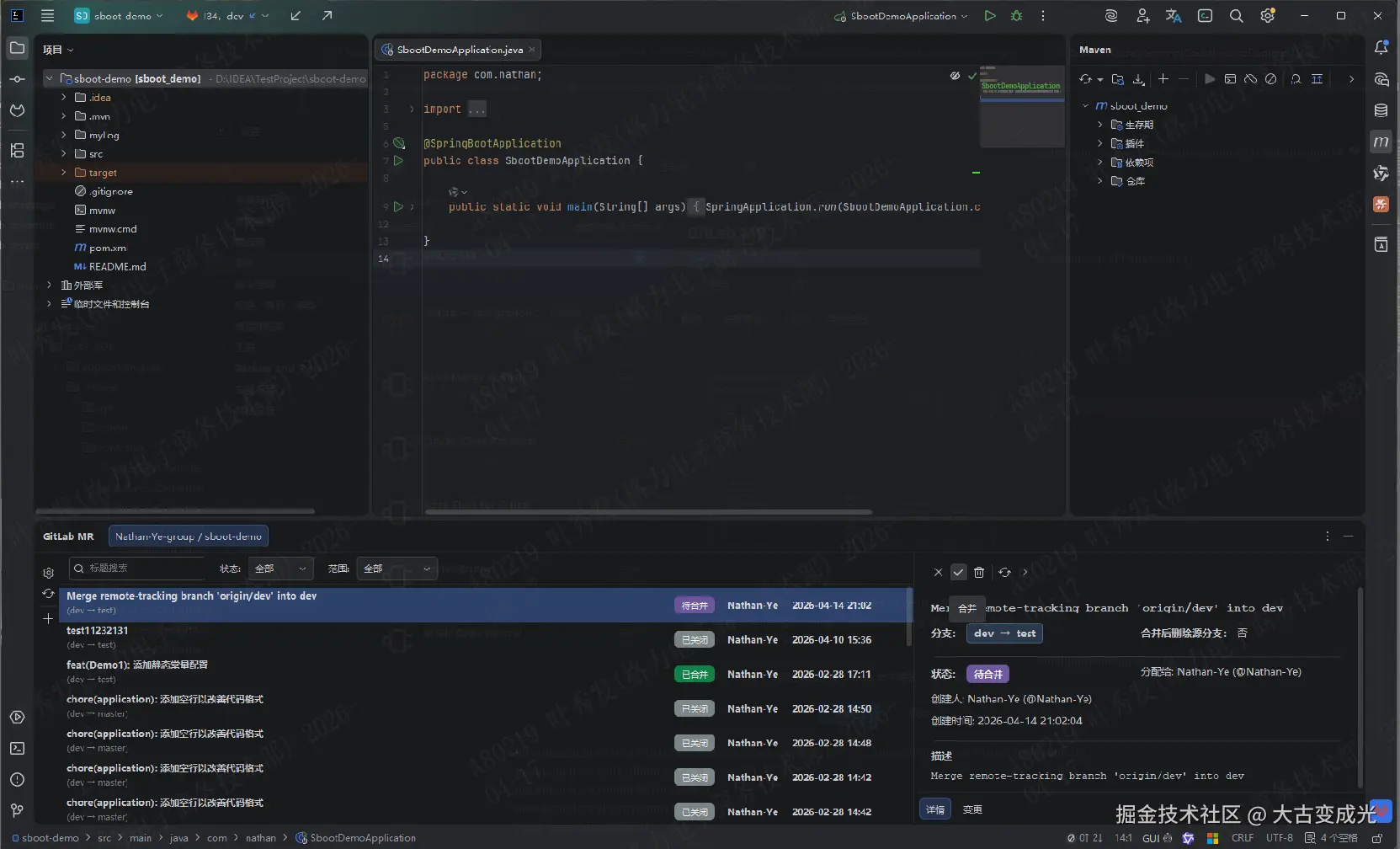Refresh the merge request list
This screenshot has width=1400, height=849.
pos(48,595)
